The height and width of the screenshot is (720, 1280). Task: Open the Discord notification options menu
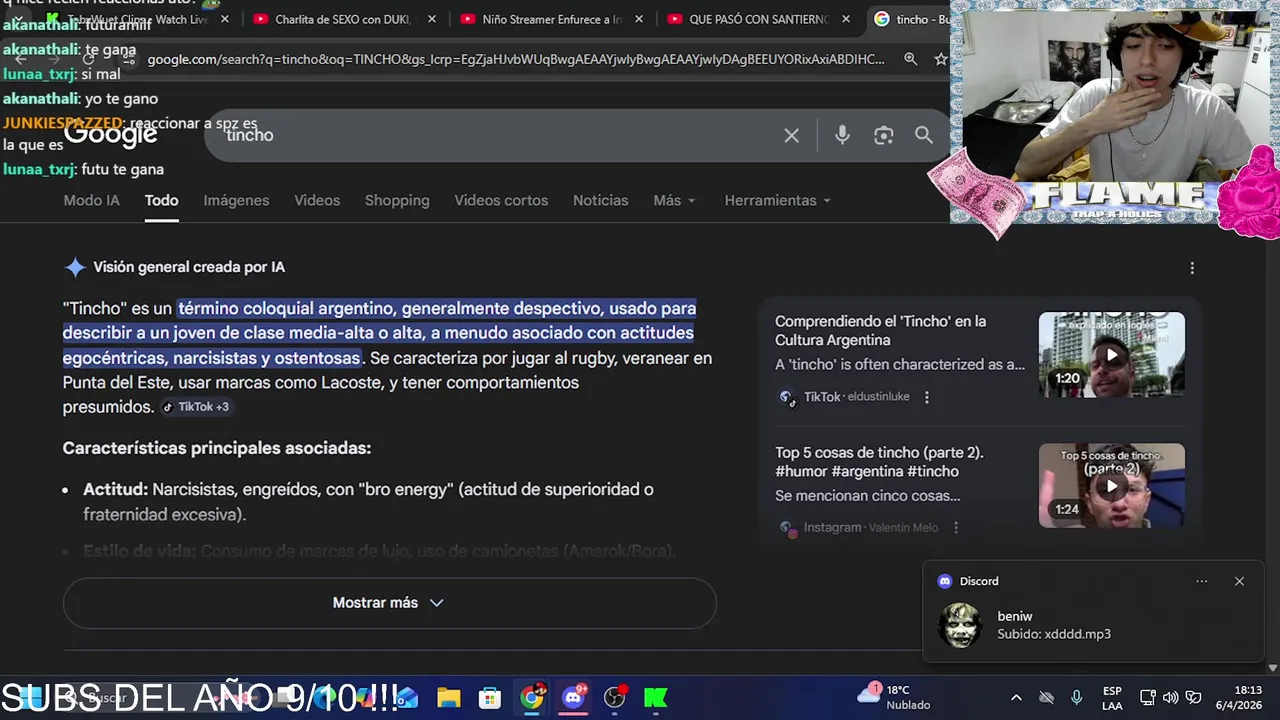click(1202, 581)
